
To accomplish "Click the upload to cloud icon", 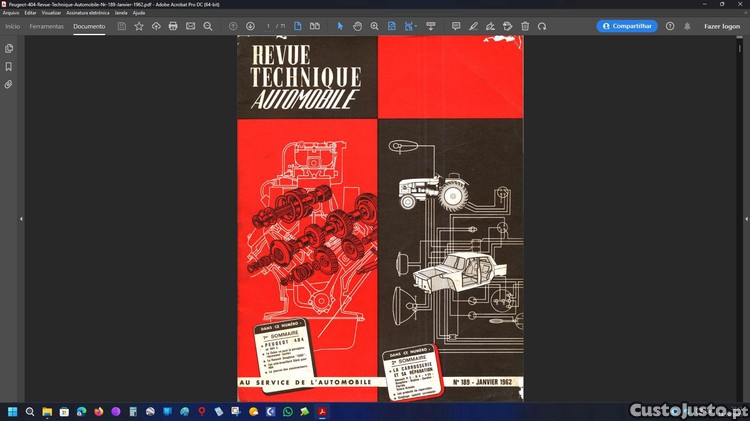I will [x=156, y=26].
